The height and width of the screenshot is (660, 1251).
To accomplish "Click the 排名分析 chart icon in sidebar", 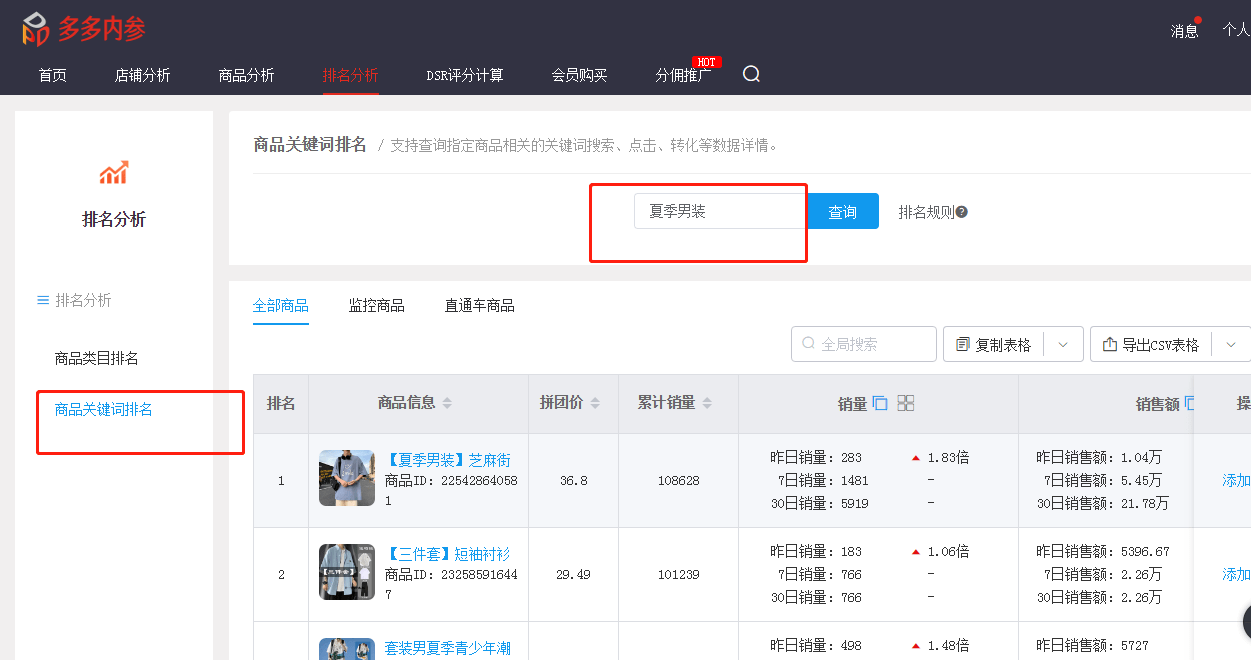I will coord(113,172).
